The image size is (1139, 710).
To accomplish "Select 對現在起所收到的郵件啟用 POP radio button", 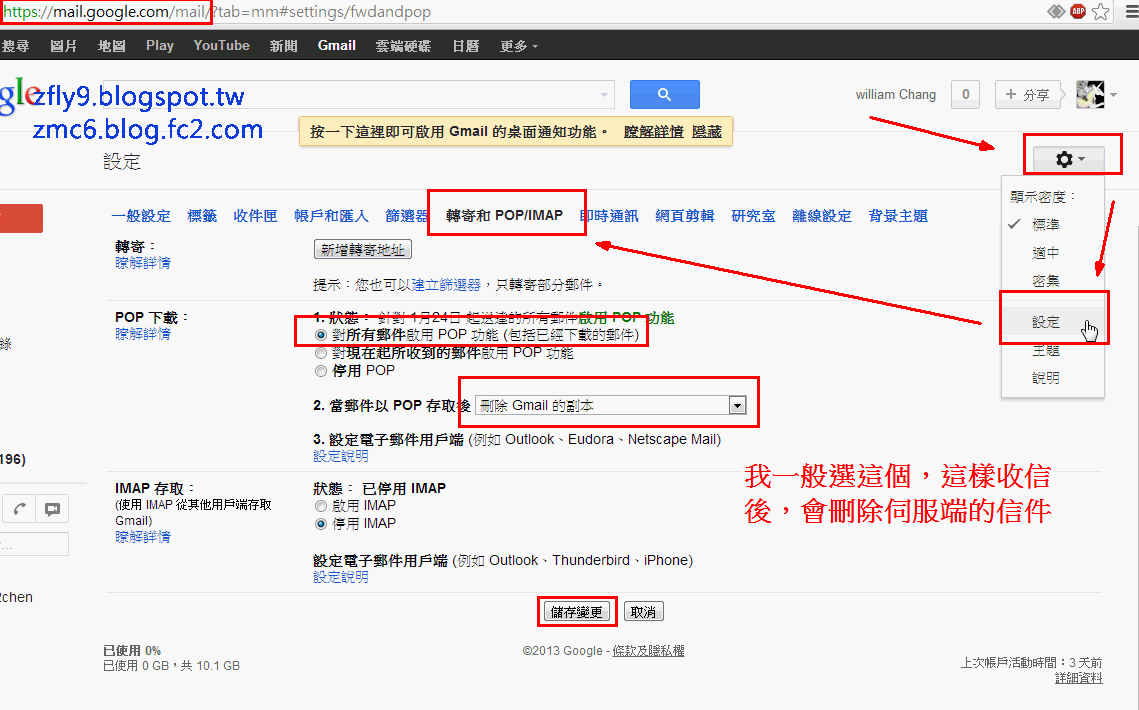I will tap(321, 353).
